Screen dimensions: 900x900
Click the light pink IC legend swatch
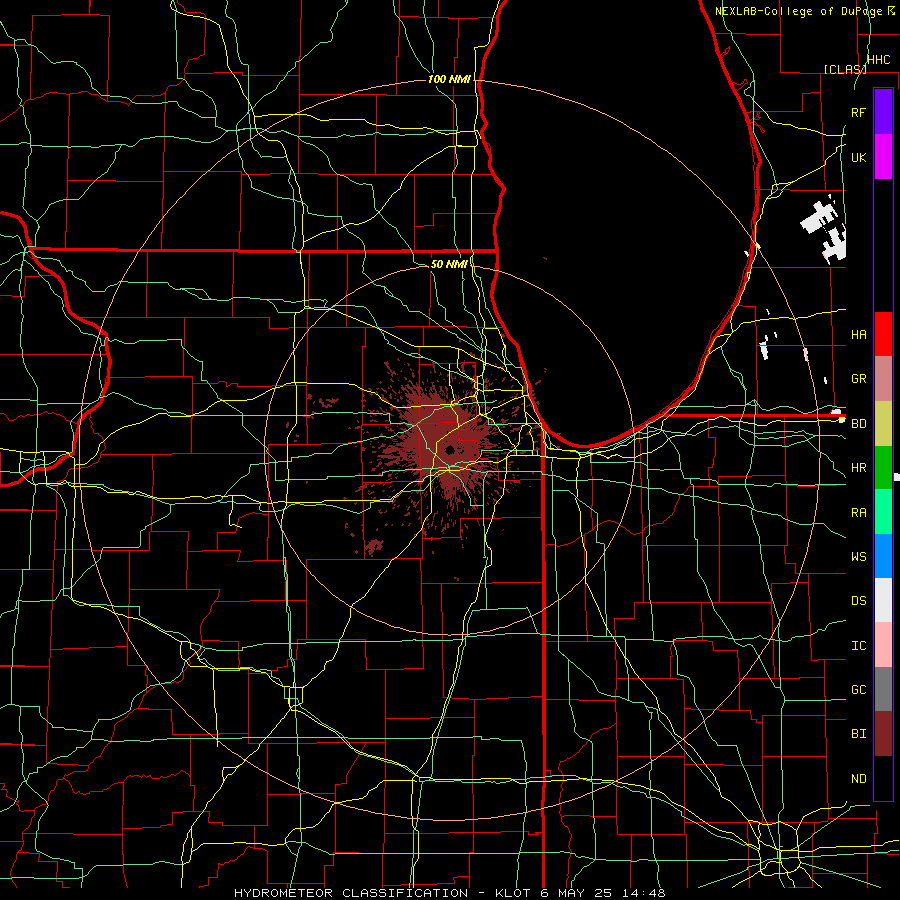(883, 645)
